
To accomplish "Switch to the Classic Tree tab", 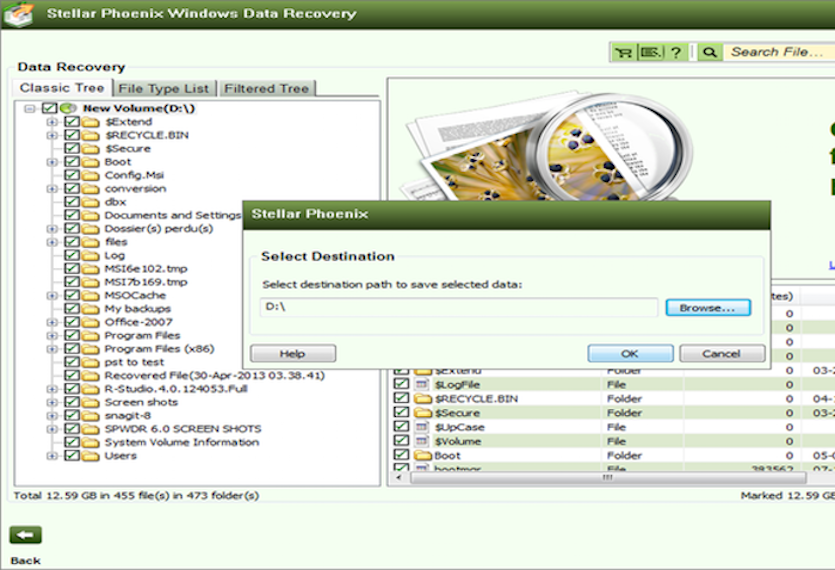I will pyautogui.click(x=62, y=88).
